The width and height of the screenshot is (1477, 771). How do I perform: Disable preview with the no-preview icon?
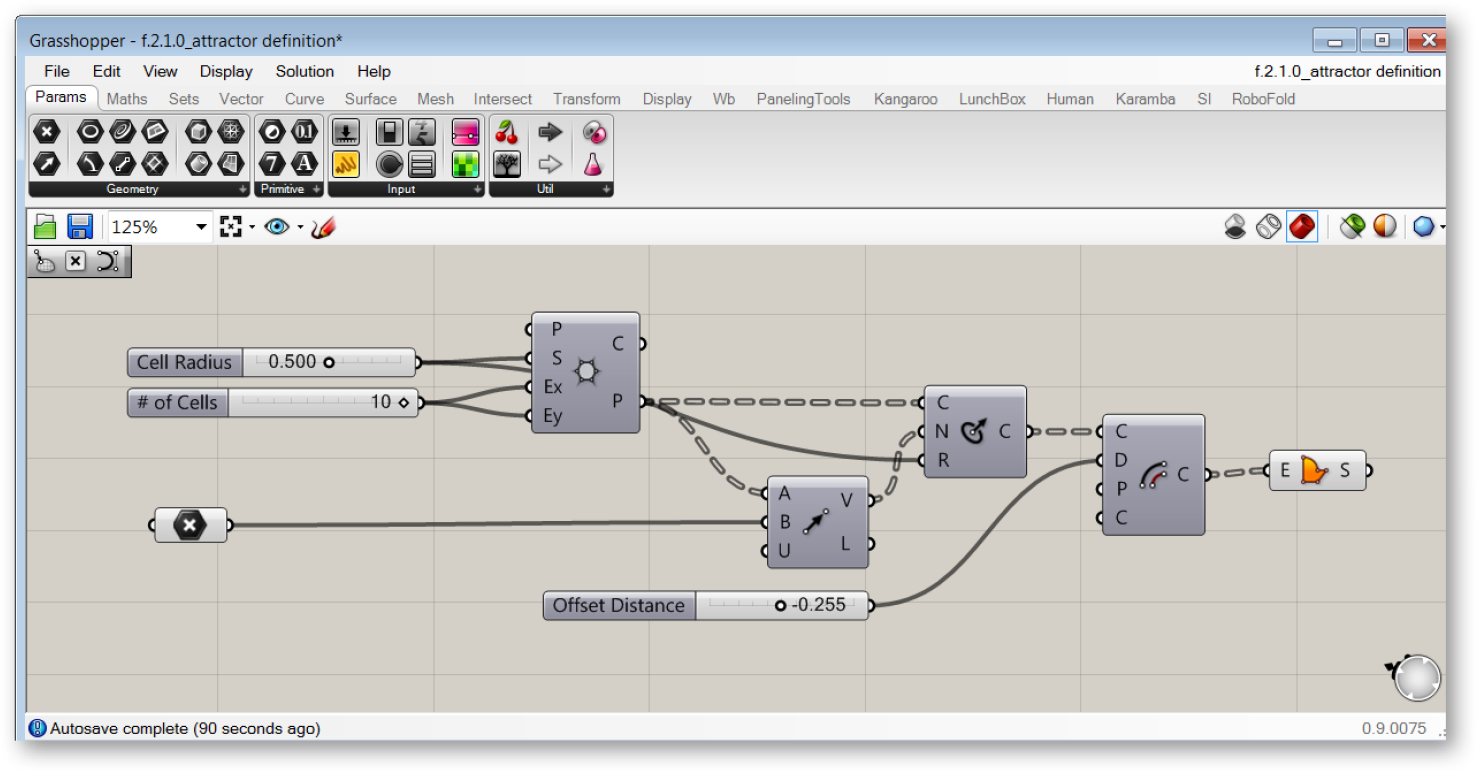click(x=1235, y=227)
